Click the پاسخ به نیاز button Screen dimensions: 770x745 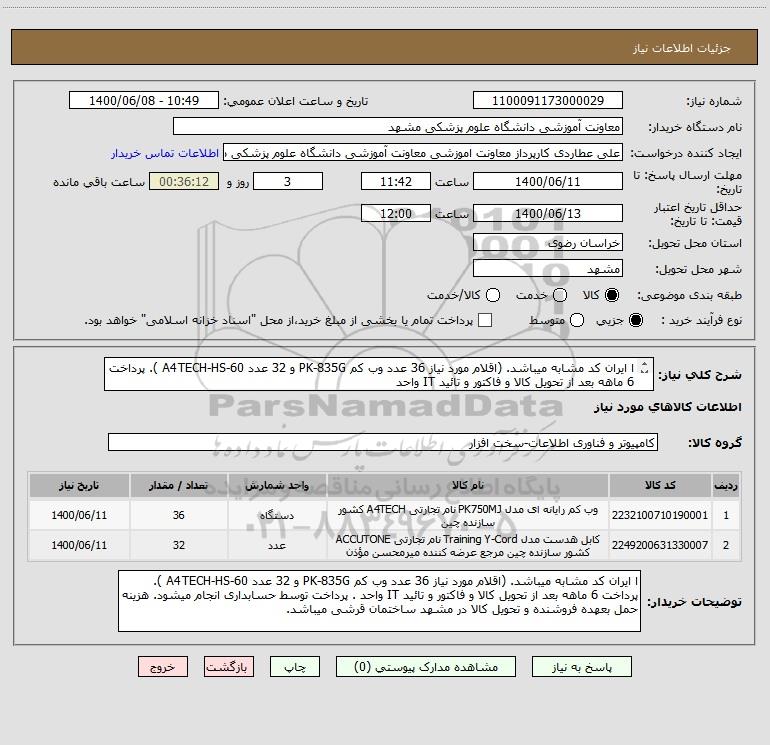[x=581, y=667]
